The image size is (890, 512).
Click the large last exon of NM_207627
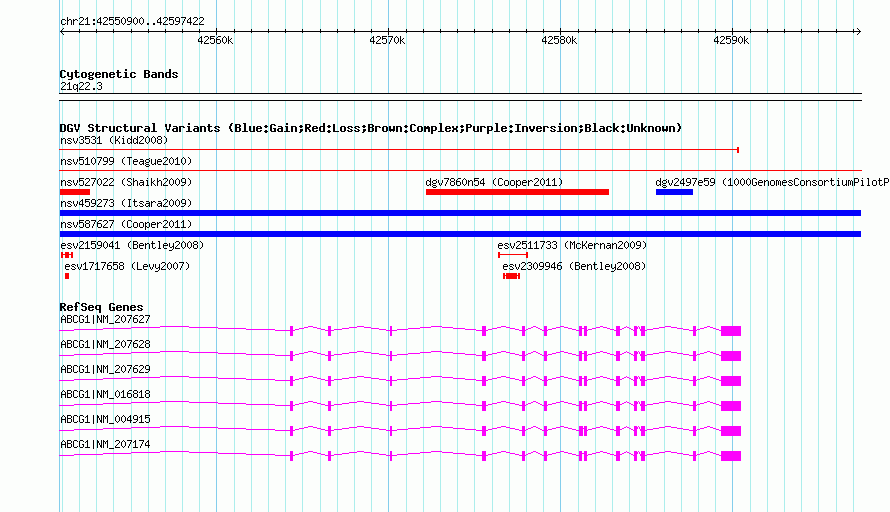click(731, 331)
